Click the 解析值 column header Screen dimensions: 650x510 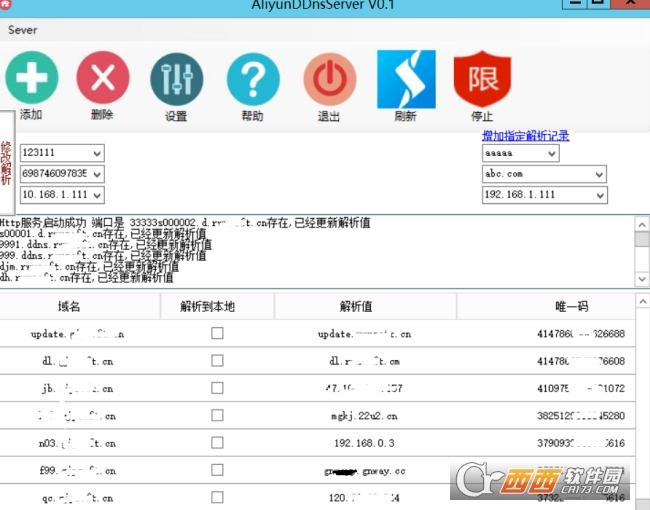tap(365, 306)
